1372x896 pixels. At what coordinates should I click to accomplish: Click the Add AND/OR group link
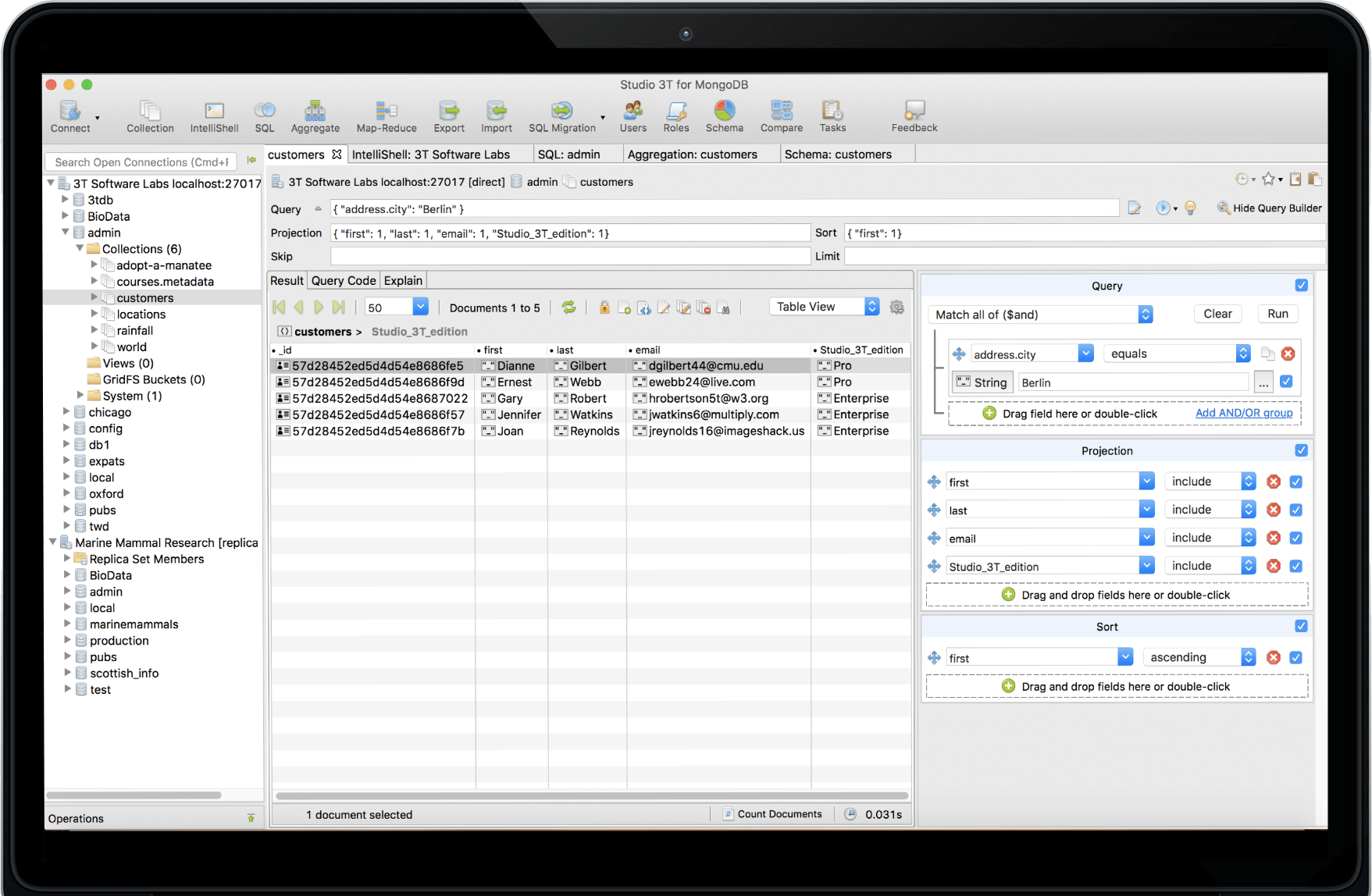(x=1244, y=413)
